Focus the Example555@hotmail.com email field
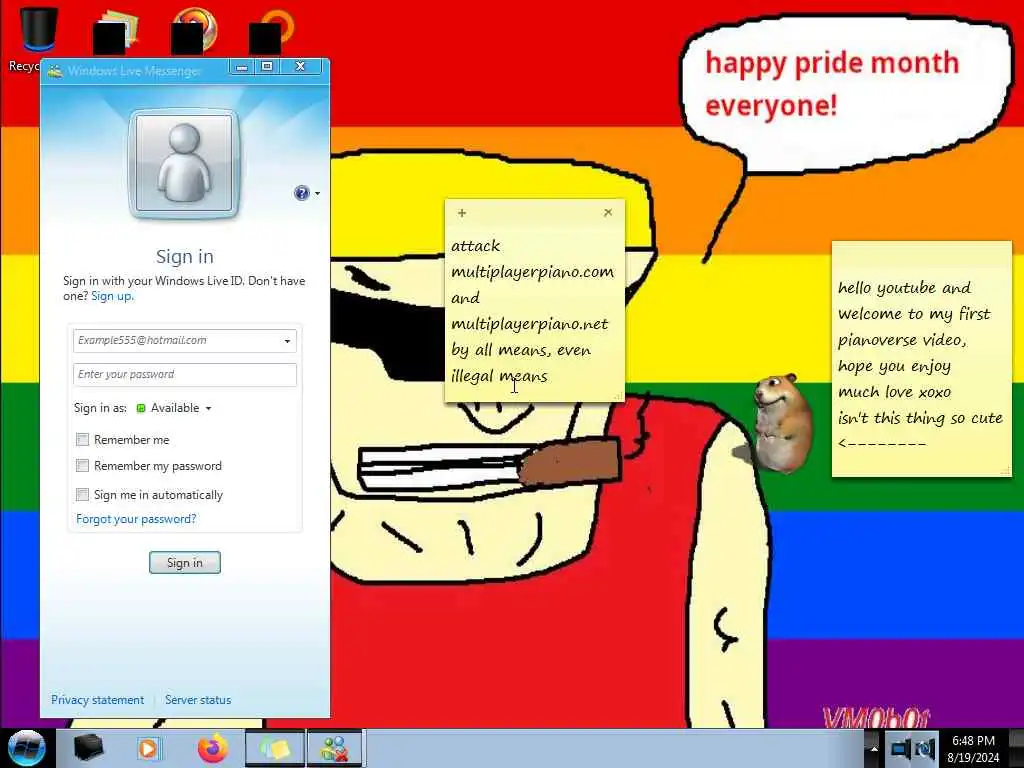Image resolution: width=1024 pixels, height=768 pixels. coord(185,341)
